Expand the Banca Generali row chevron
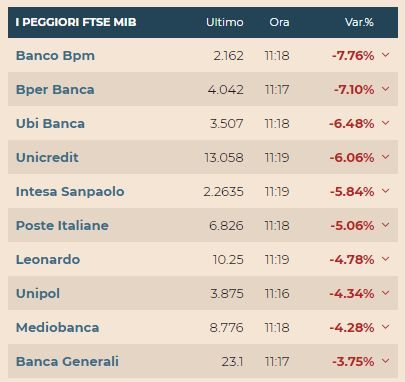Image resolution: width=405 pixels, height=382 pixels. pyautogui.click(x=385, y=361)
